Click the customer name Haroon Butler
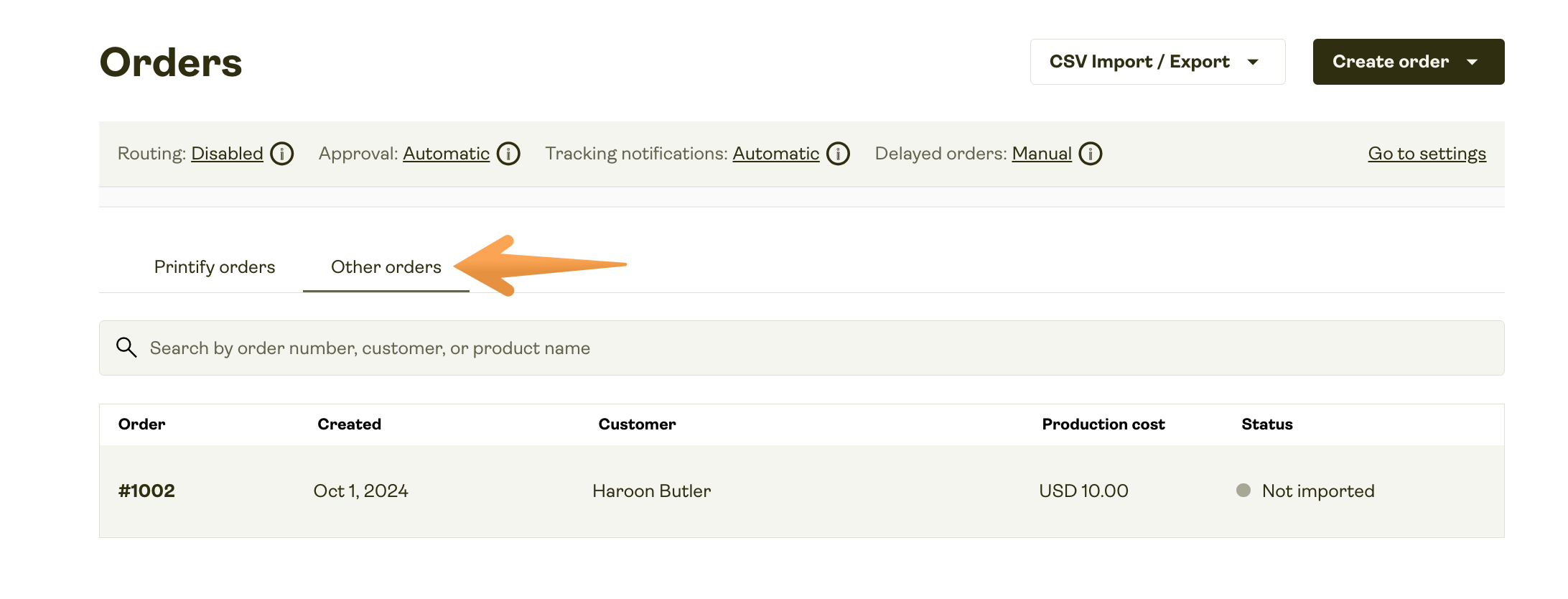 click(651, 491)
